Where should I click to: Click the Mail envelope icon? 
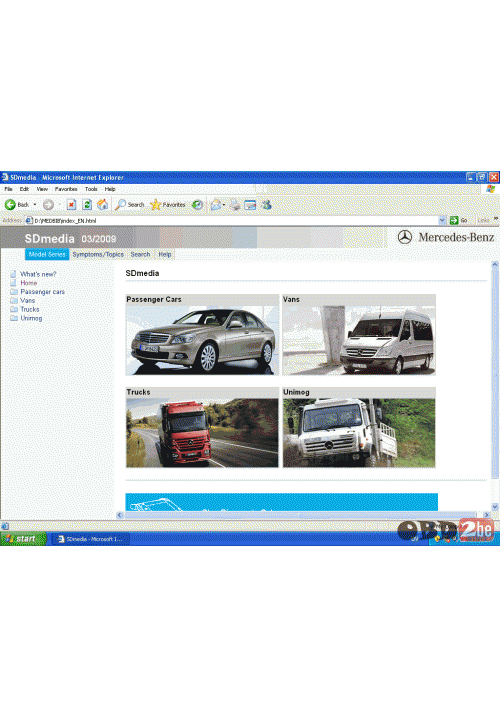[x=216, y=205]
